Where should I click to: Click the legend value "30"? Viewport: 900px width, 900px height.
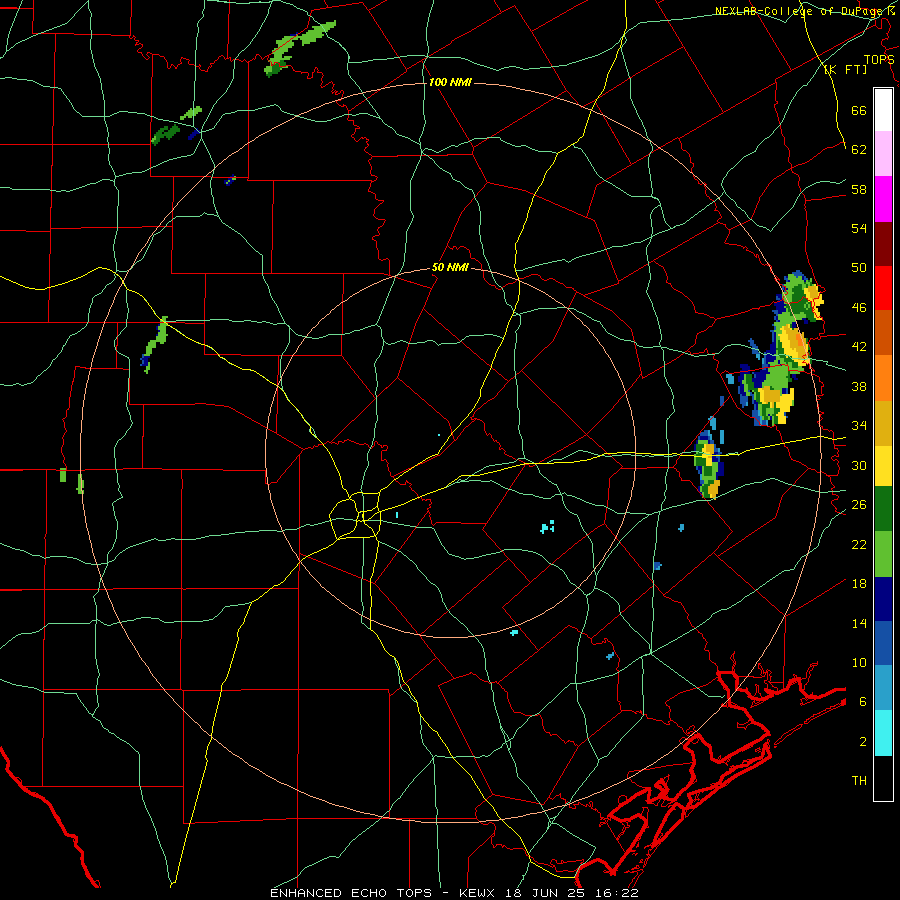(x=859, y=465)
